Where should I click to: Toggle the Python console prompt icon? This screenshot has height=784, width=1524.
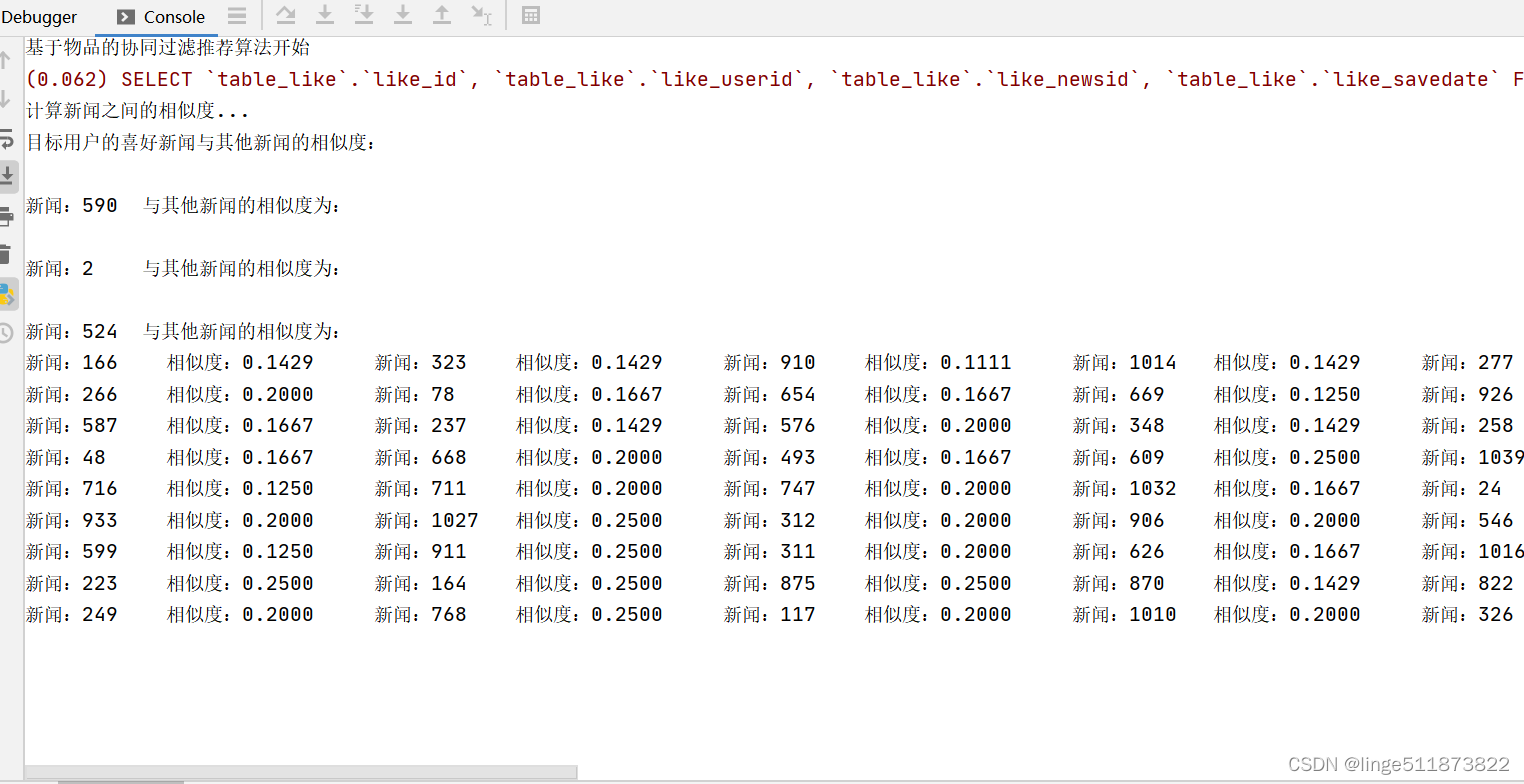pyautogui.click(x=7, y=294)
